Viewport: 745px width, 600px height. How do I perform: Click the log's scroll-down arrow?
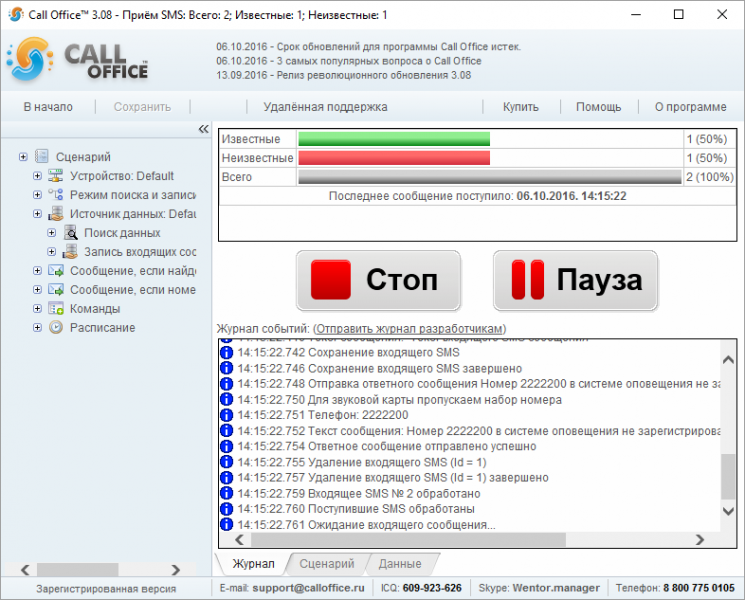point(728,511)
